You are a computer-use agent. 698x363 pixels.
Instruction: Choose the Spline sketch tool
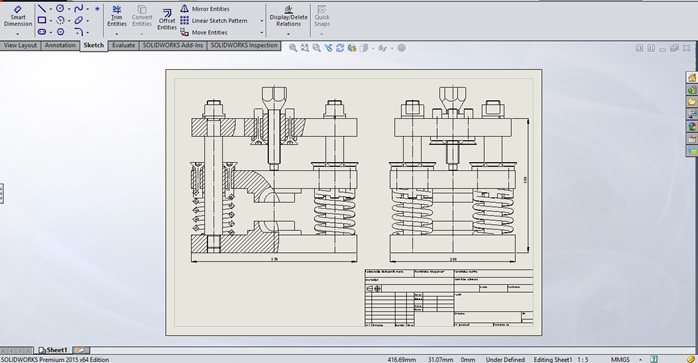(79, 8)
